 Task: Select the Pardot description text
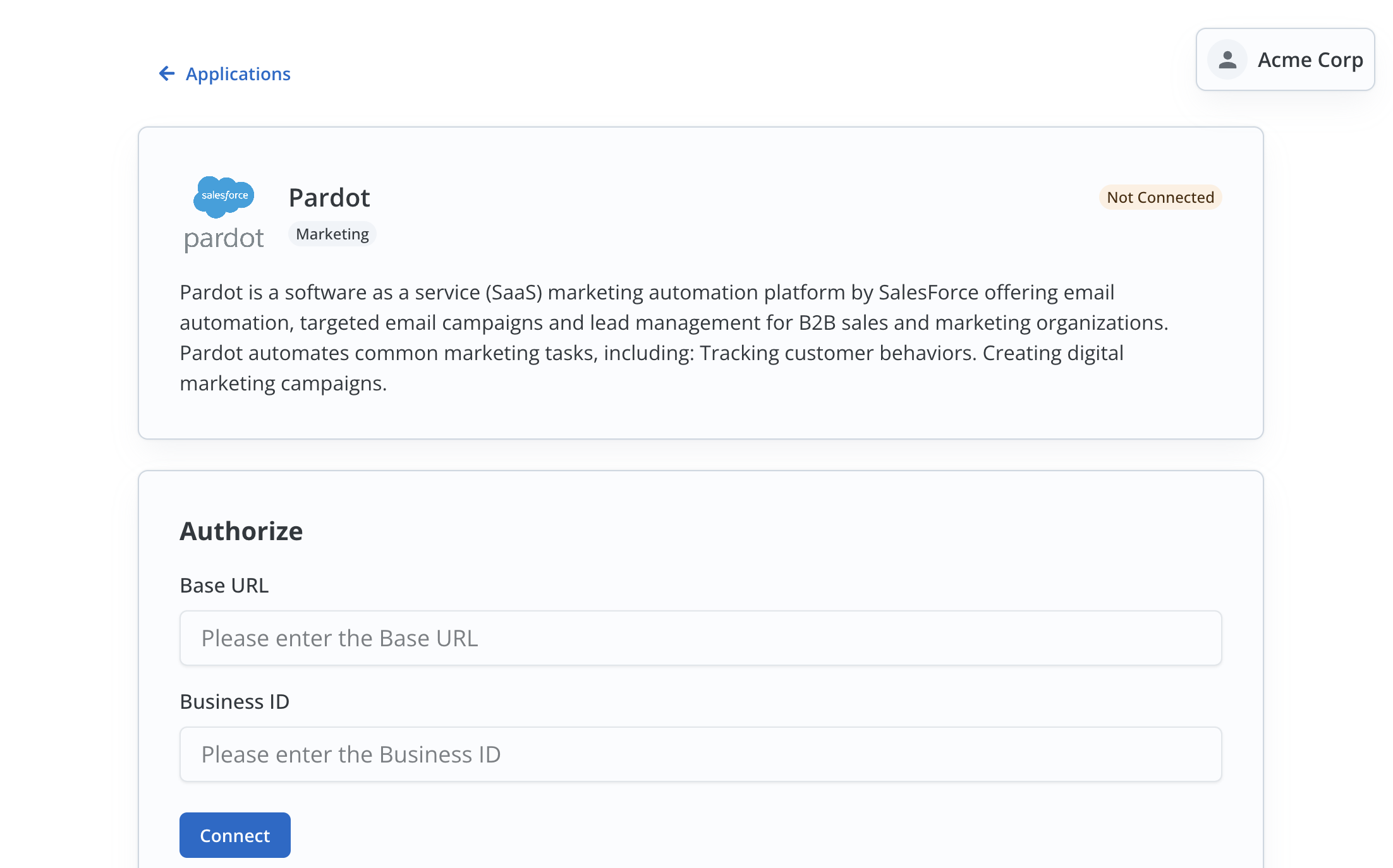click(674, 337)
